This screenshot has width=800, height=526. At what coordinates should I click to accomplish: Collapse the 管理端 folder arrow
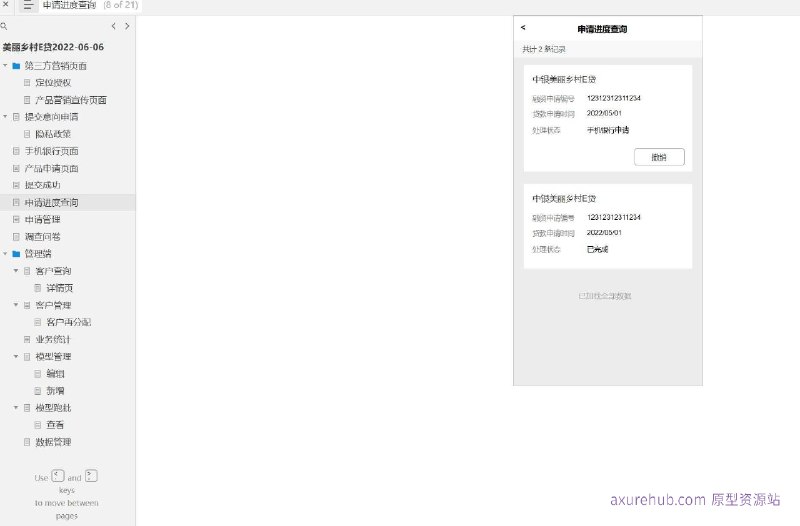point(5,253)
